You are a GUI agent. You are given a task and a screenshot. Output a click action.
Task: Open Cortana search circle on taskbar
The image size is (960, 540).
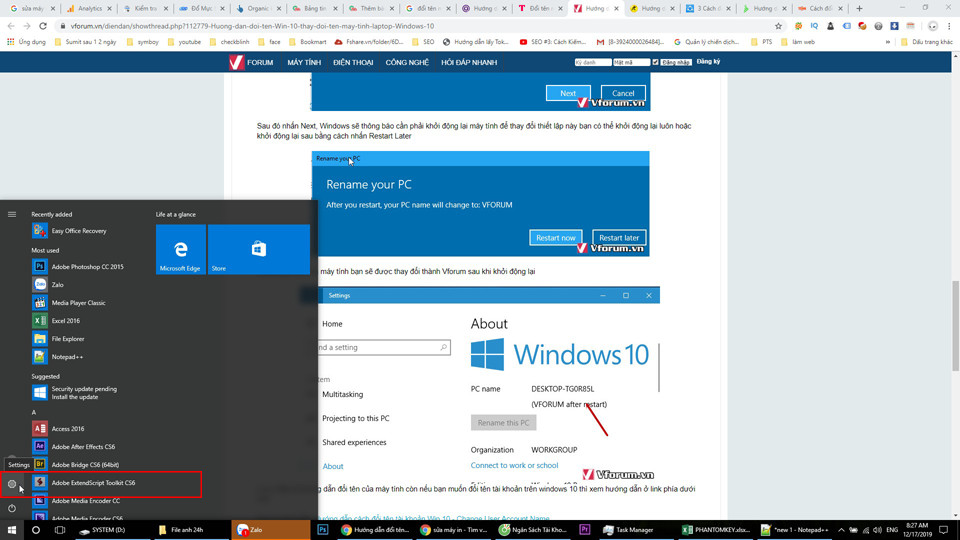(x=36, y=530)
